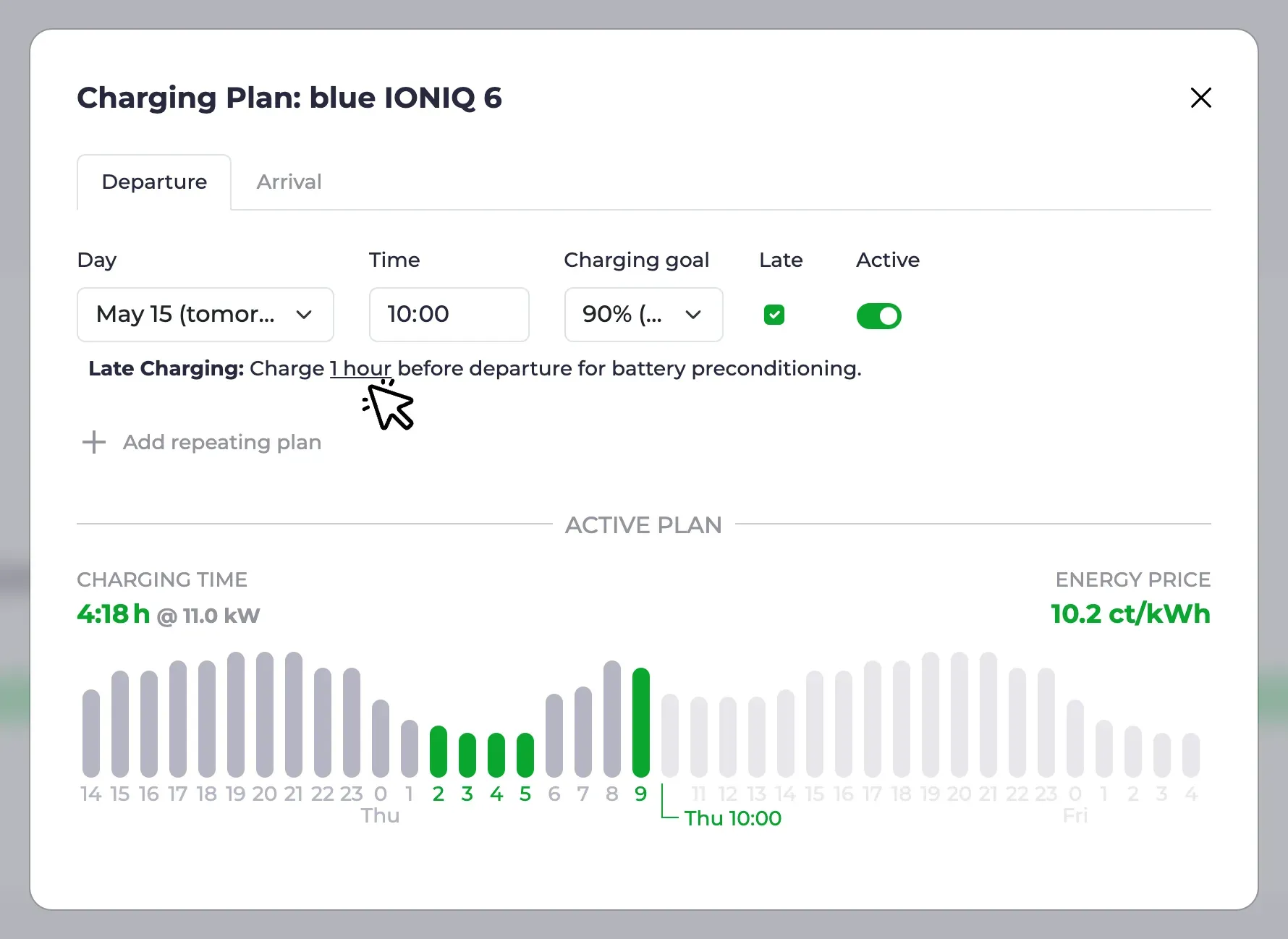
Task: Click the green bar for hour 4
Action: (496, 755)
